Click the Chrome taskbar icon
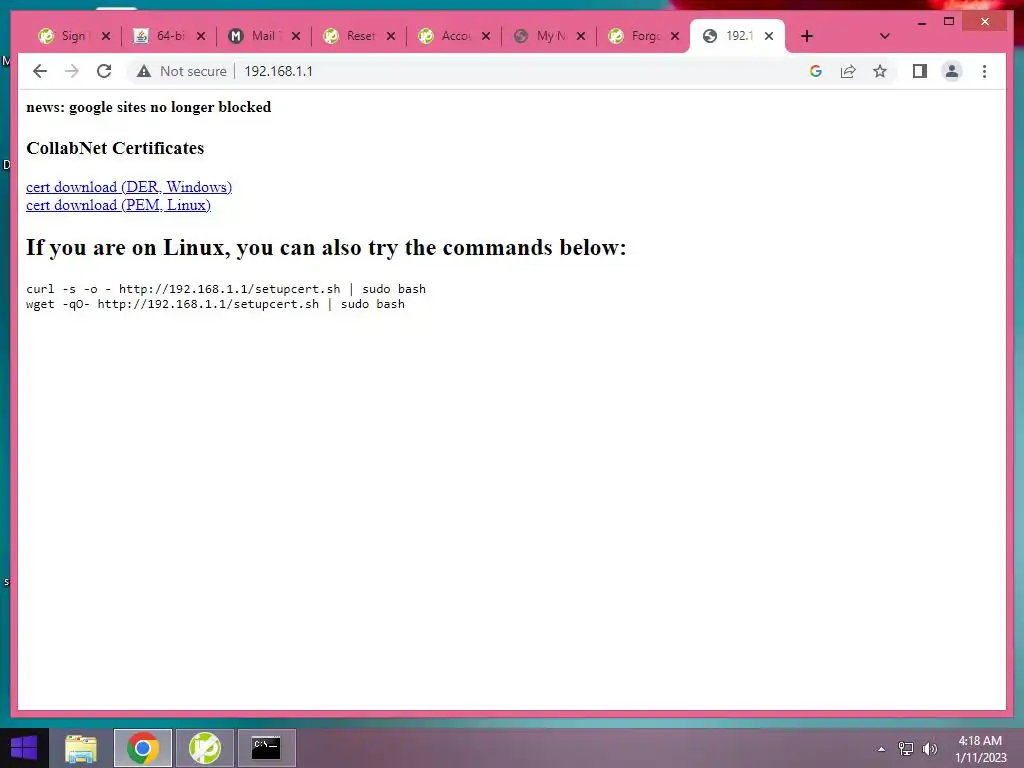The width and height of the screenshot is (1024, 768). click(142, 748)
